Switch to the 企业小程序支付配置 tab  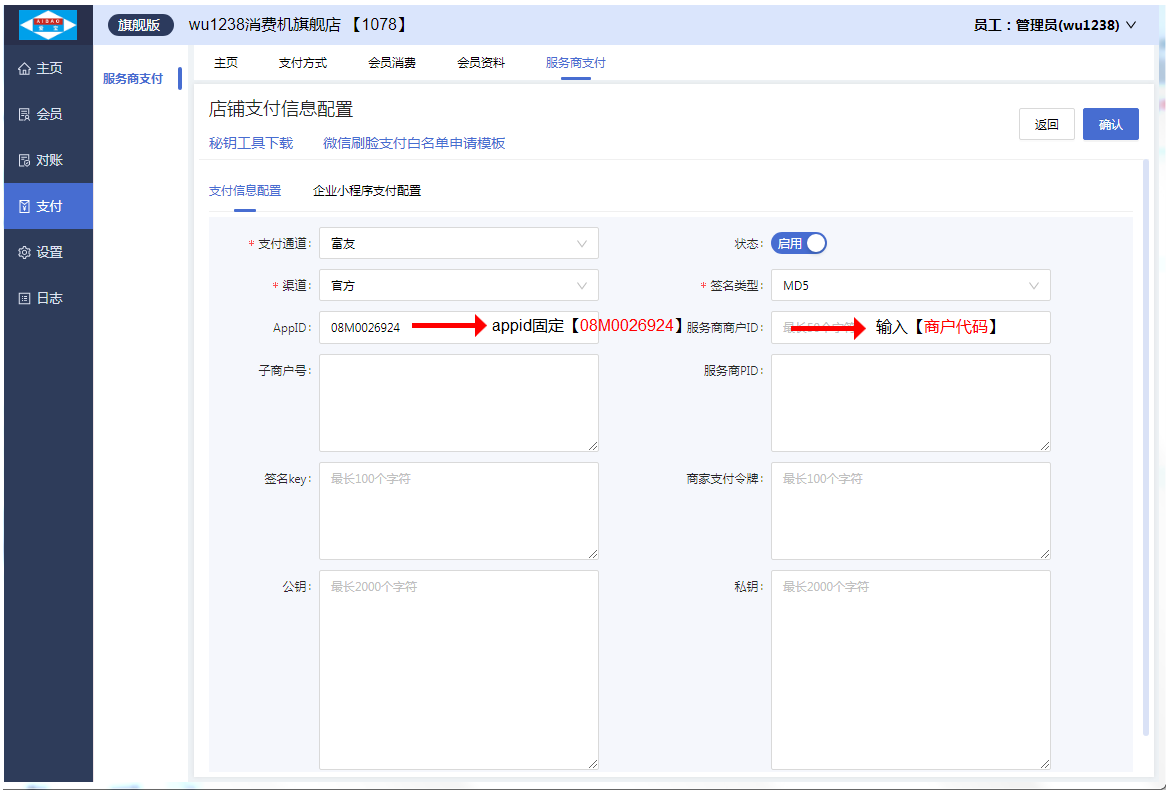(367, 190)
